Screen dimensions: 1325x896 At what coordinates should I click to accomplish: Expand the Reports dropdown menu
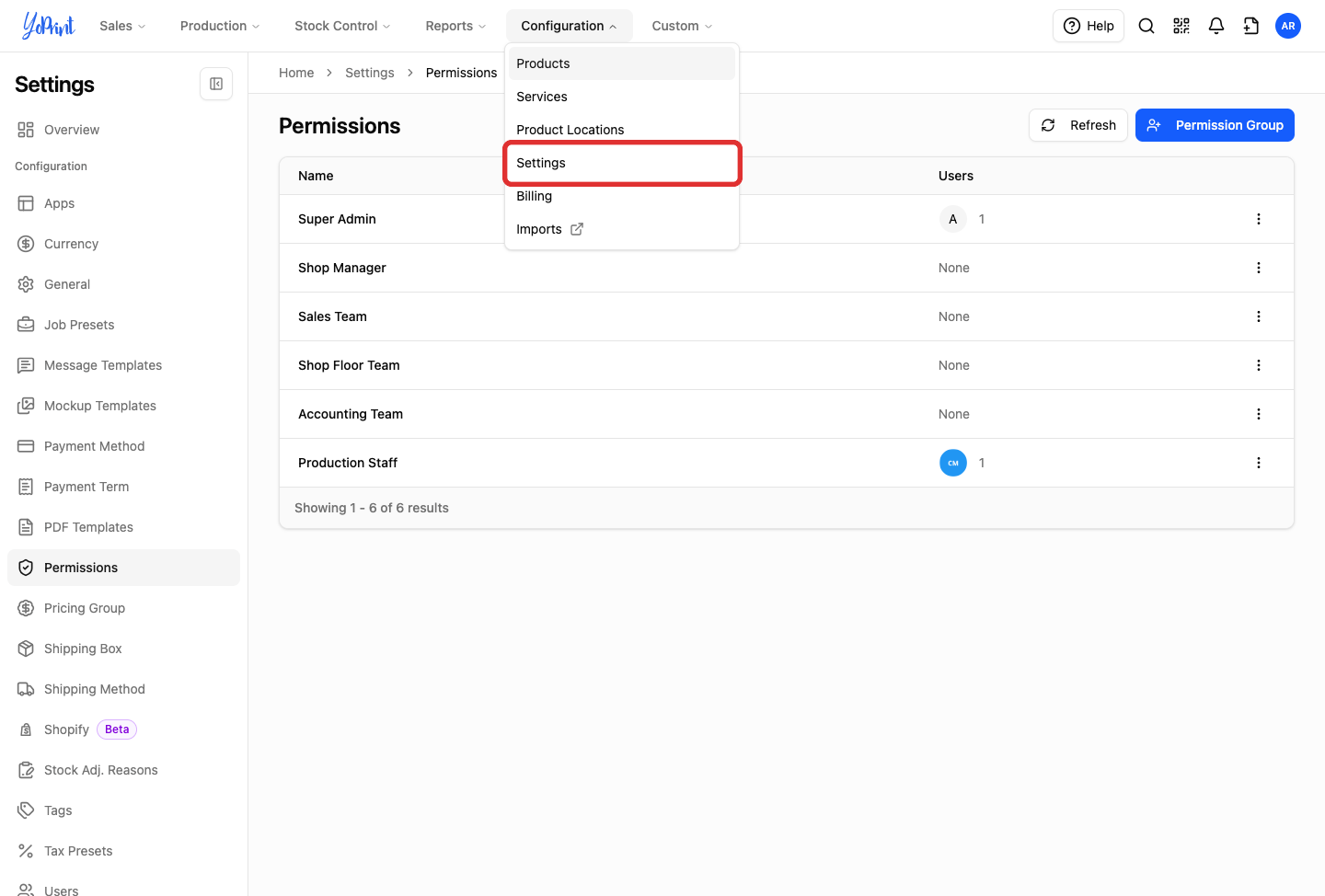(x=455, y=26)
